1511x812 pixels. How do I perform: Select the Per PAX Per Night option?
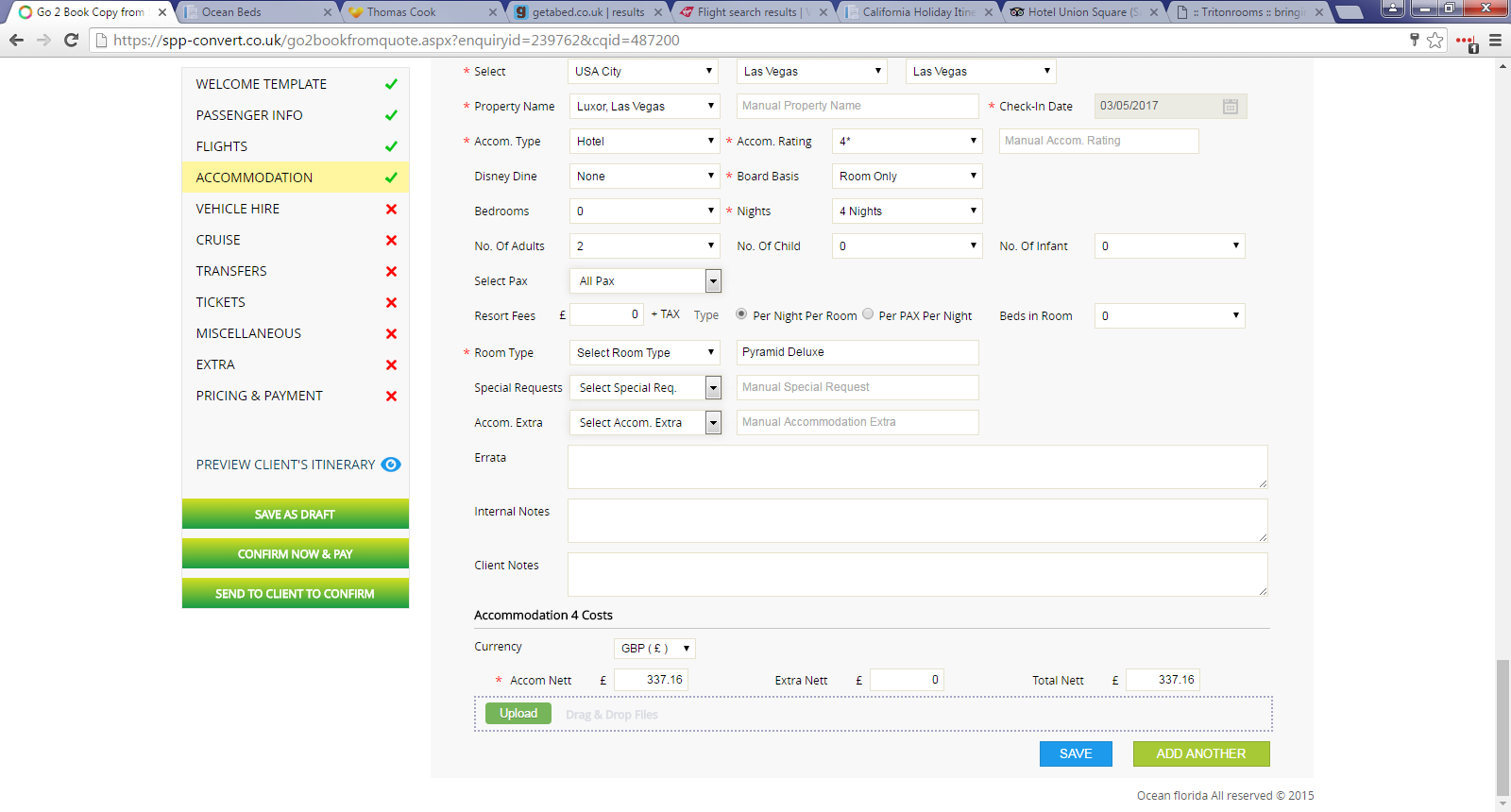click(x=868, y=314)
